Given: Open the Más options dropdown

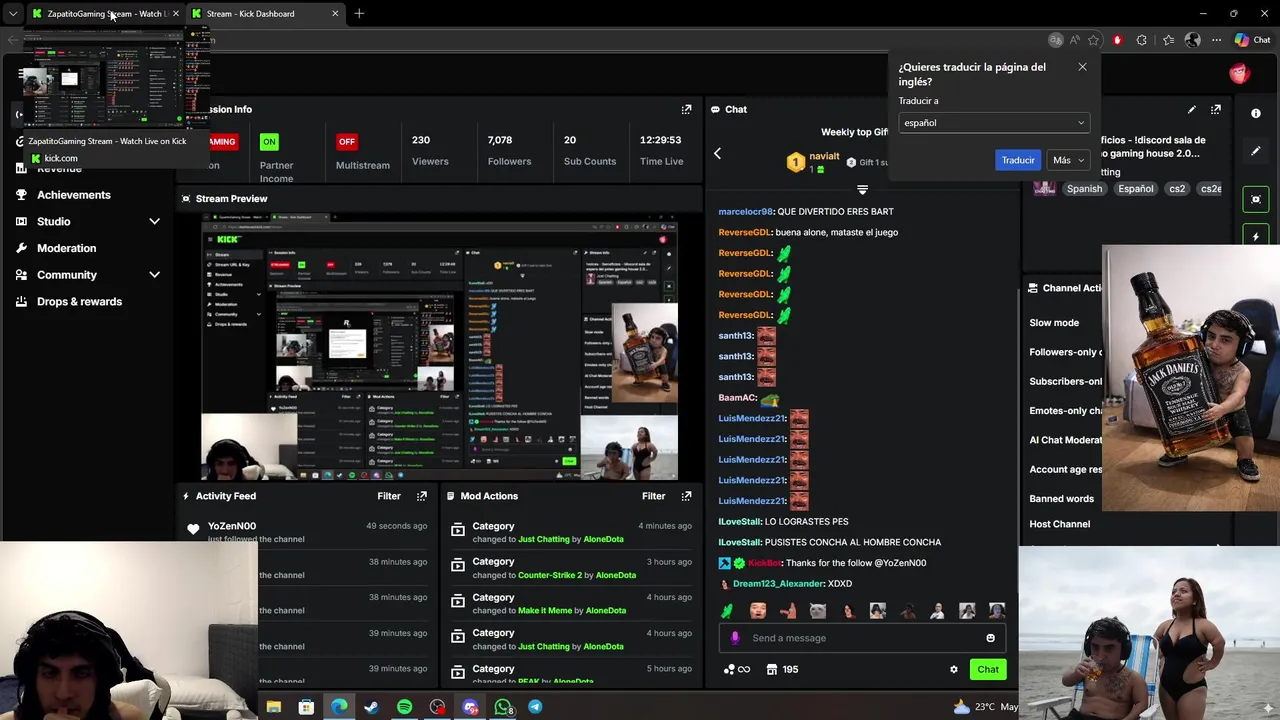Looking at the screenshot, I should (x=1068, y=160).
